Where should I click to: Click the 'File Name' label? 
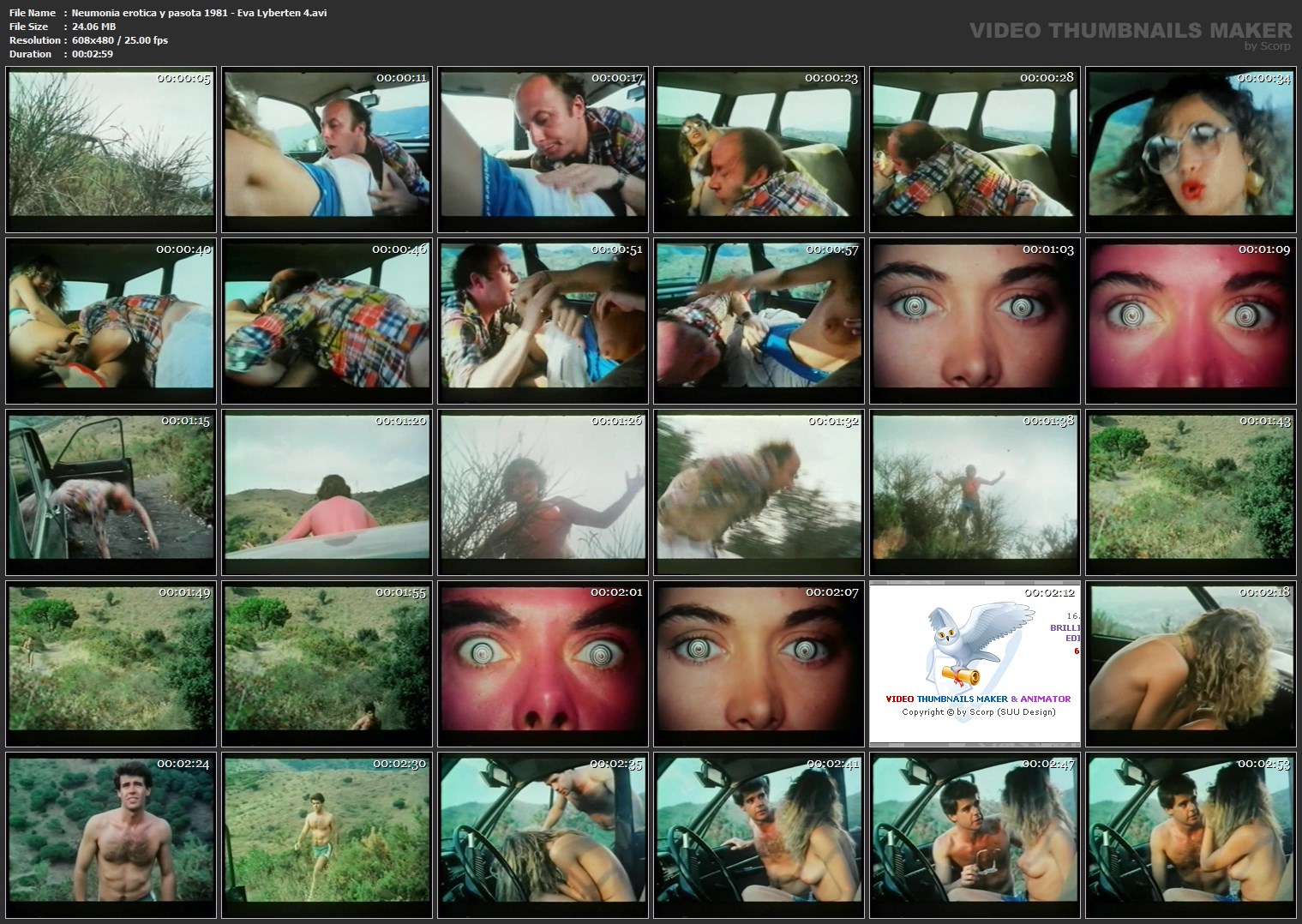33,13
